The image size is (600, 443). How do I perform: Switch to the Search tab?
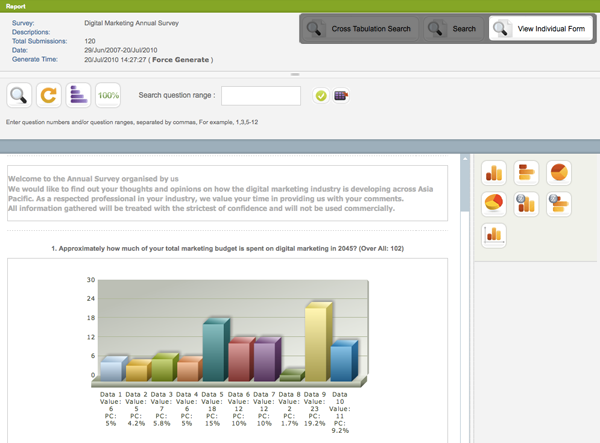pos(451,29)
